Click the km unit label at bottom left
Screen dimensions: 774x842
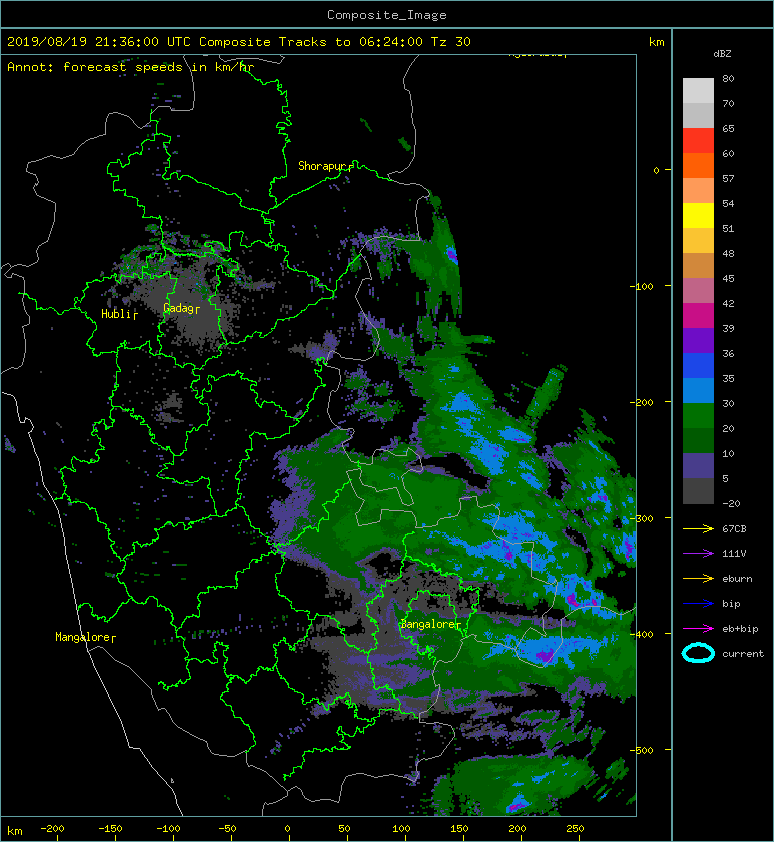[x=15, y=831]
